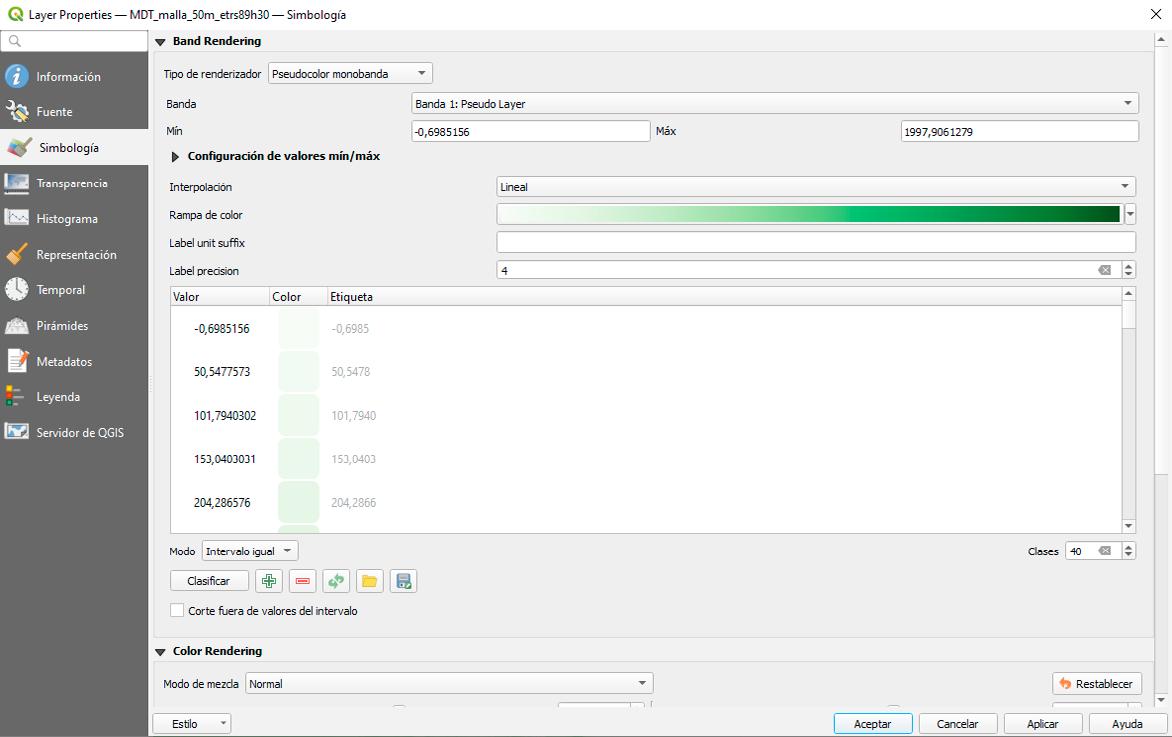Click the Label unit suffix field
1172x737 pixels.
point(816,242)
